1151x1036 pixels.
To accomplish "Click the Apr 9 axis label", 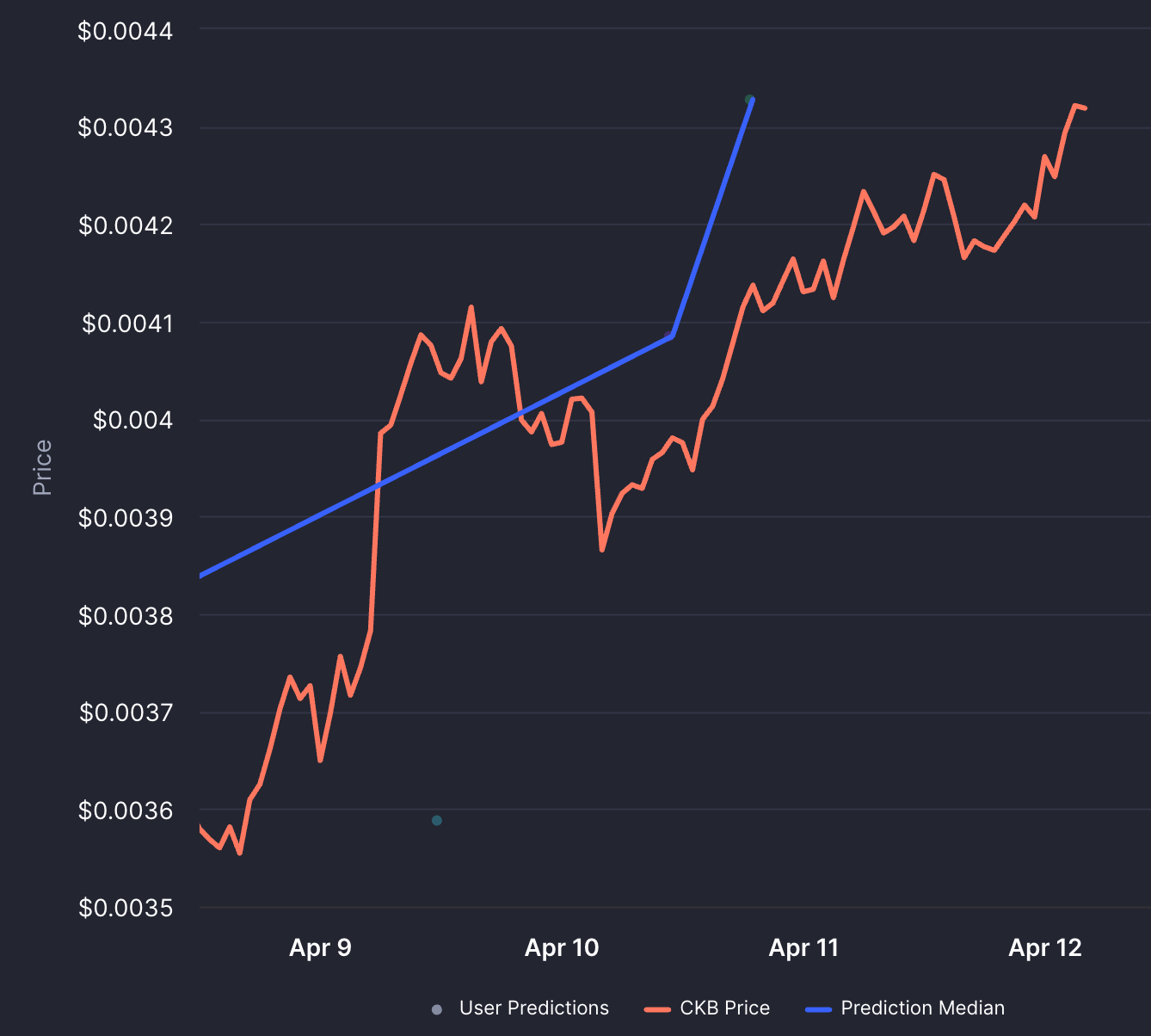I will tap(320, 947).
